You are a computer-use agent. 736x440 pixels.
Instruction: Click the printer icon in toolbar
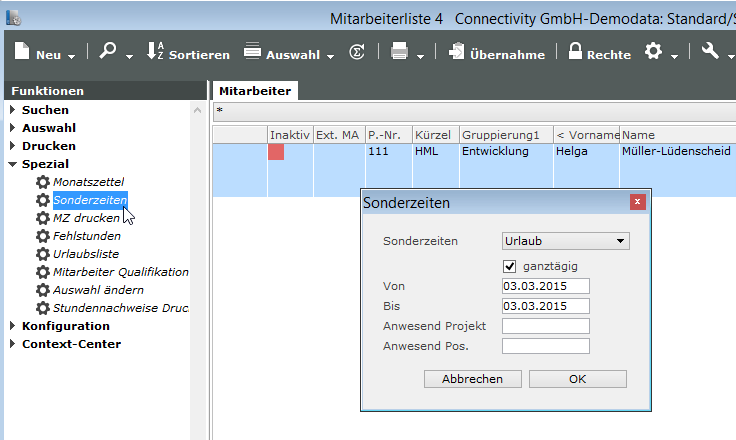coord(399,52)
